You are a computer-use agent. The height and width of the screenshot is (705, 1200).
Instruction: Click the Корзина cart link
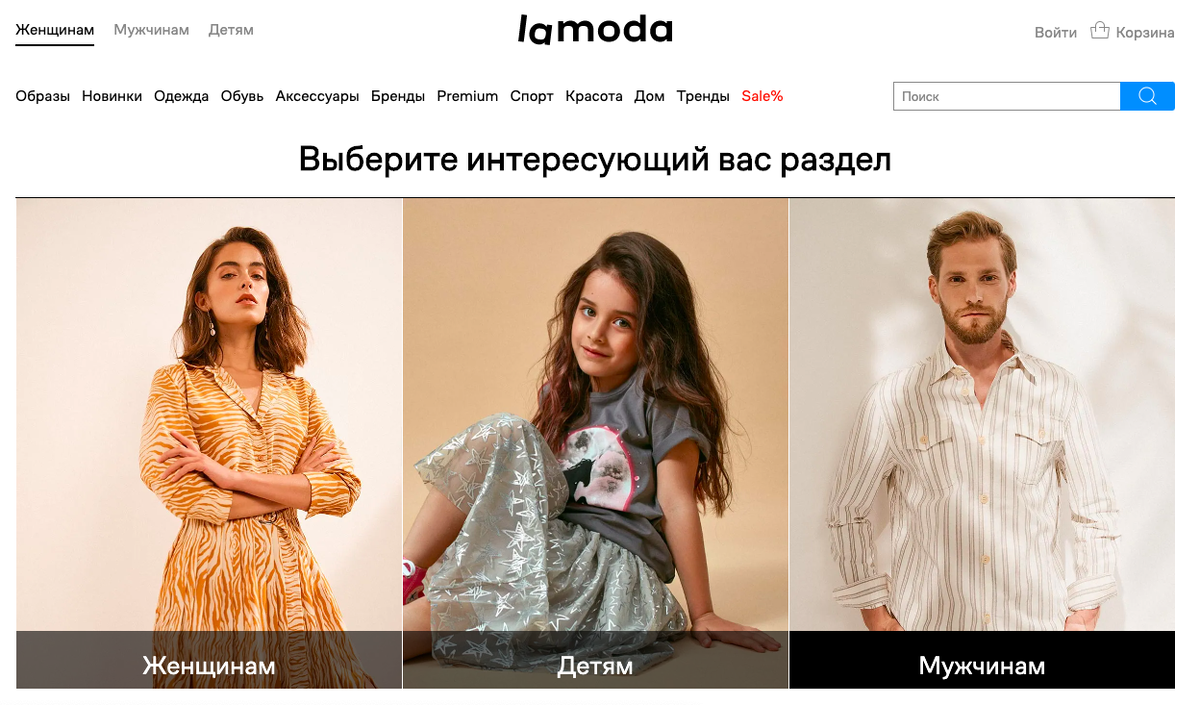pos(1145,32)
